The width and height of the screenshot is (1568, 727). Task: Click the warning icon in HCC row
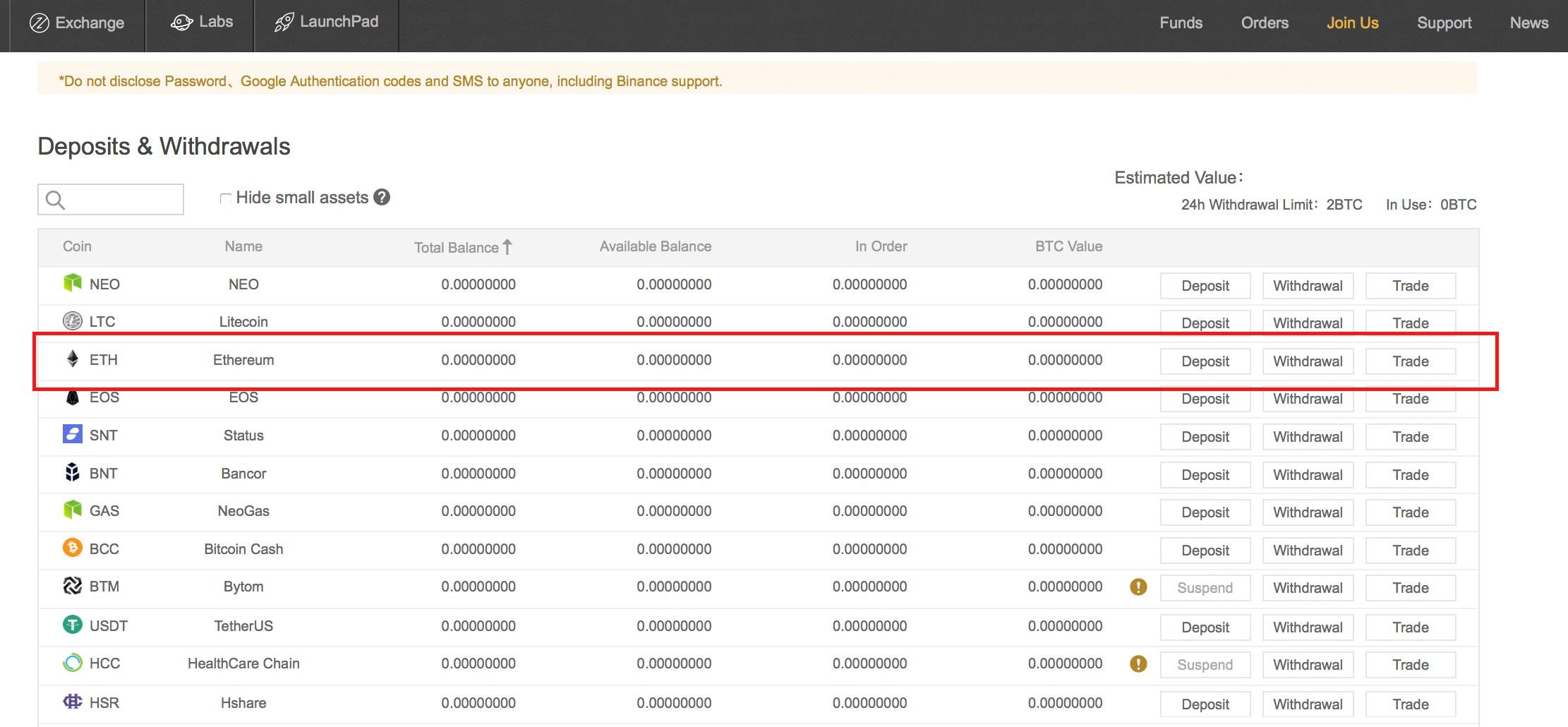(1138, 663)
